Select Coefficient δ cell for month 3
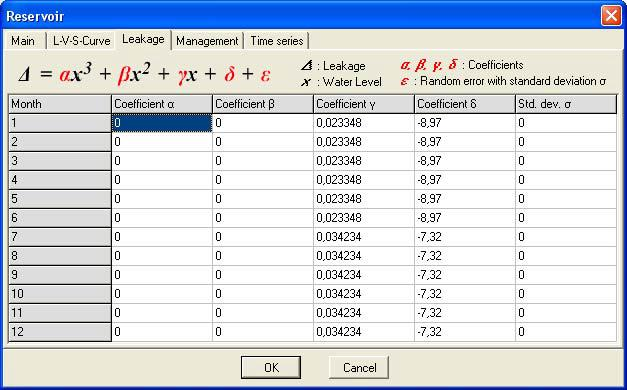The width and height of the screenshot is (627, 390). [465, 161]
